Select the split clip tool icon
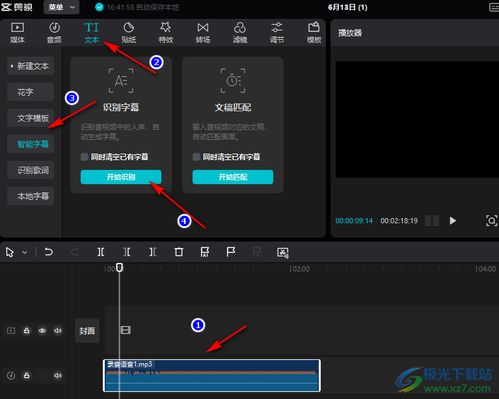Screen dimensions: 499x399 coord(101,252)
